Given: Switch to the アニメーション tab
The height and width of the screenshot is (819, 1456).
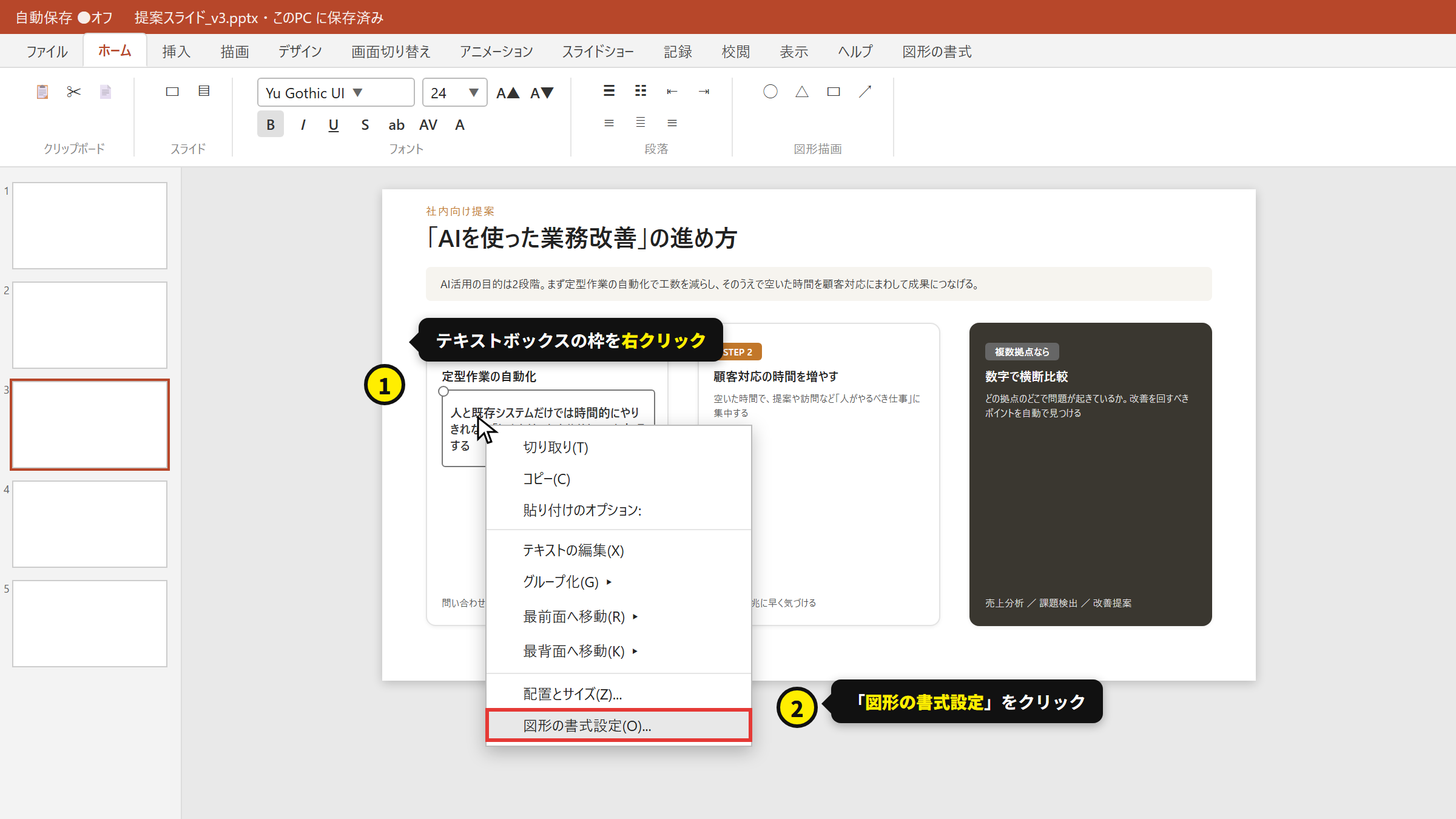Looking at the screenshot, I should pos(496,52).
